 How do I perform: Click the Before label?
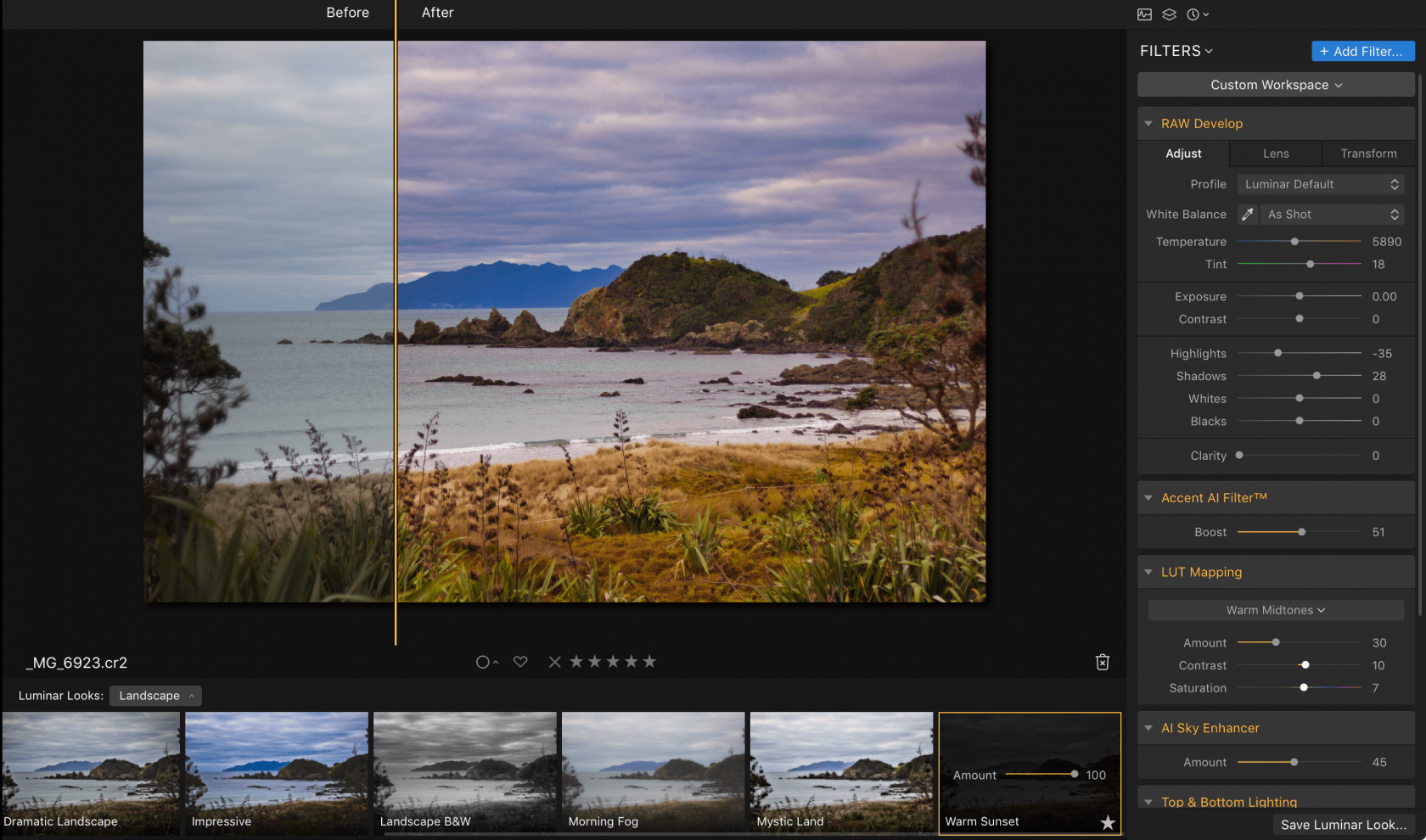click(x=347, y=13)
